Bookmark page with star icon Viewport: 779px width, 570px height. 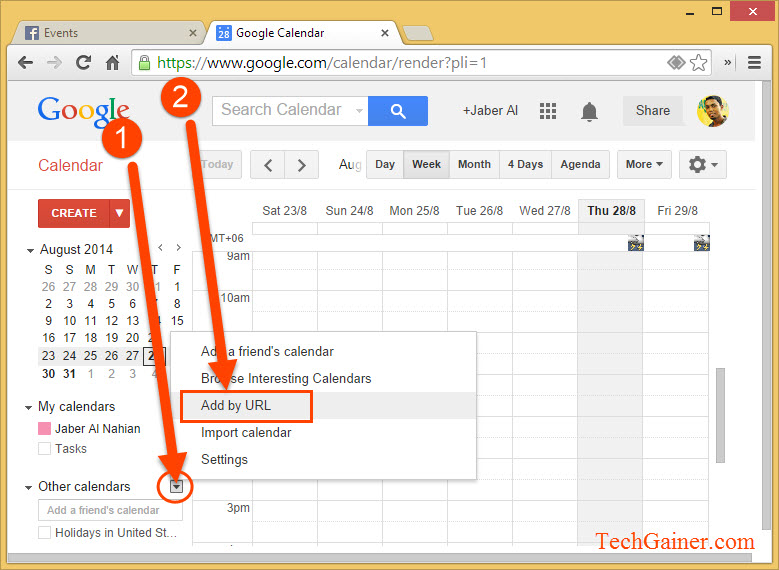pos(698,62)
